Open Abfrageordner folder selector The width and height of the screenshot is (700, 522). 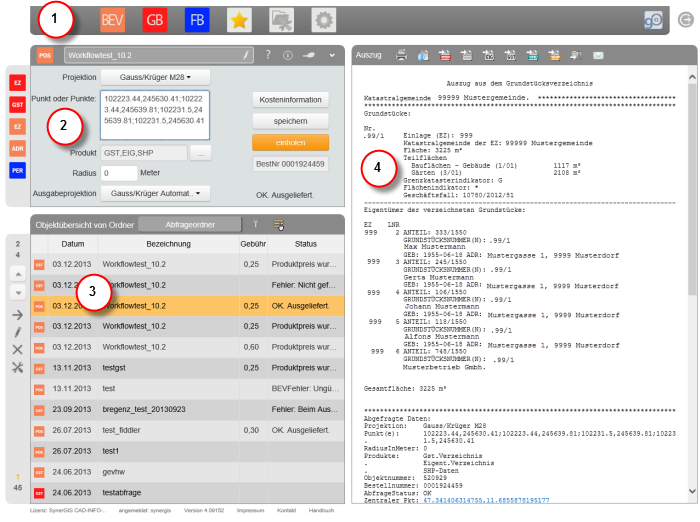190,225
